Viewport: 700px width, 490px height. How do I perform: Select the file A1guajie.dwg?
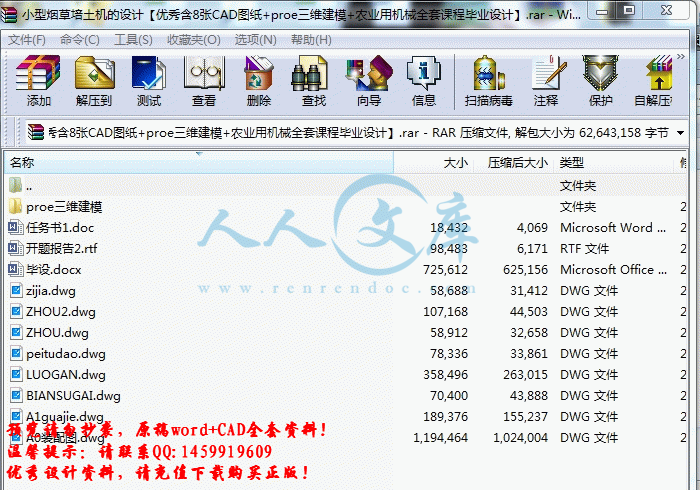[346, 416]
